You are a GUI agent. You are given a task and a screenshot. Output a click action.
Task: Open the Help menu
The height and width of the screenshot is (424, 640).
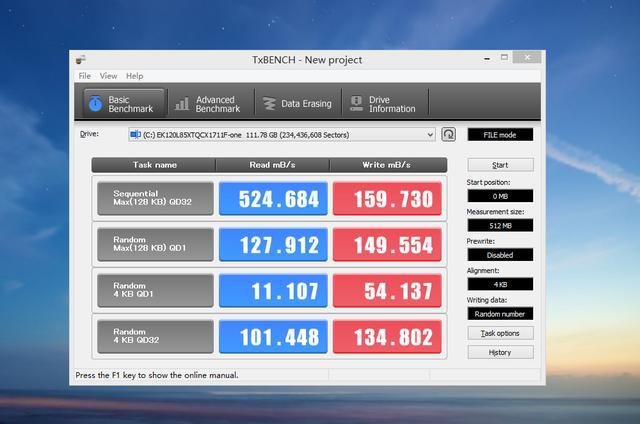click(x=134, y=76)
